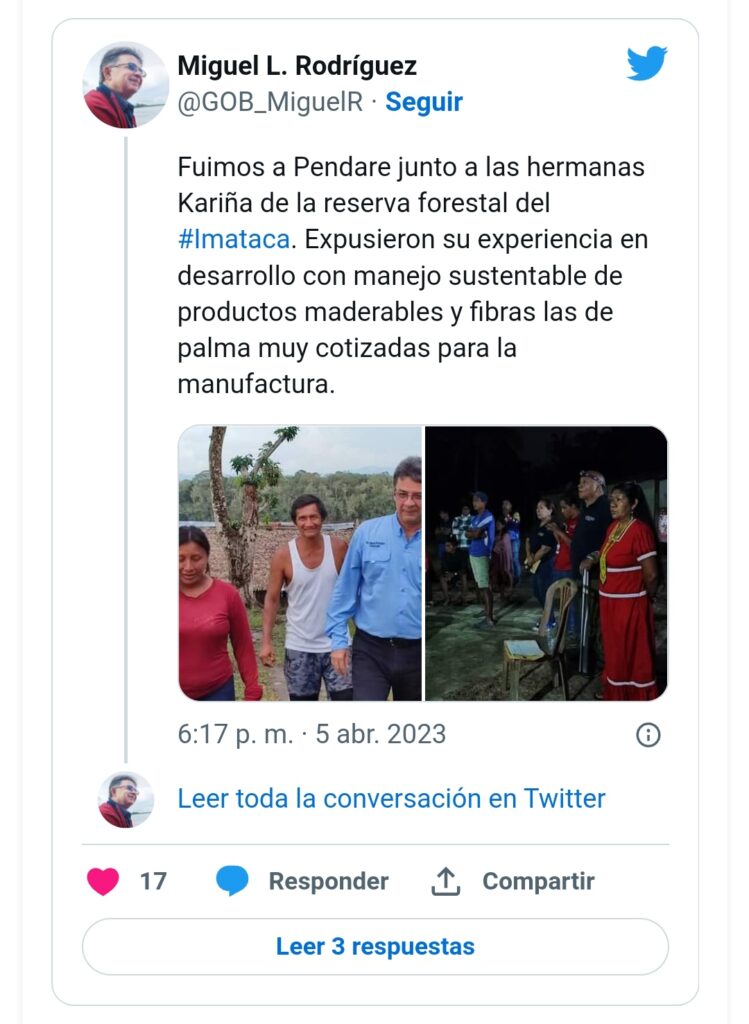The image size is (749, 1024).
Task: Click the Miguel L. Rodríguez display name
Action: click(x=297, y=66)
